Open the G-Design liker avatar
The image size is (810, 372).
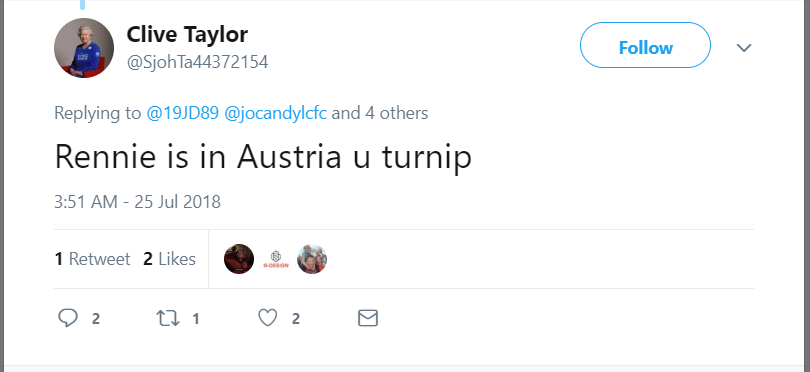[275, 259]
